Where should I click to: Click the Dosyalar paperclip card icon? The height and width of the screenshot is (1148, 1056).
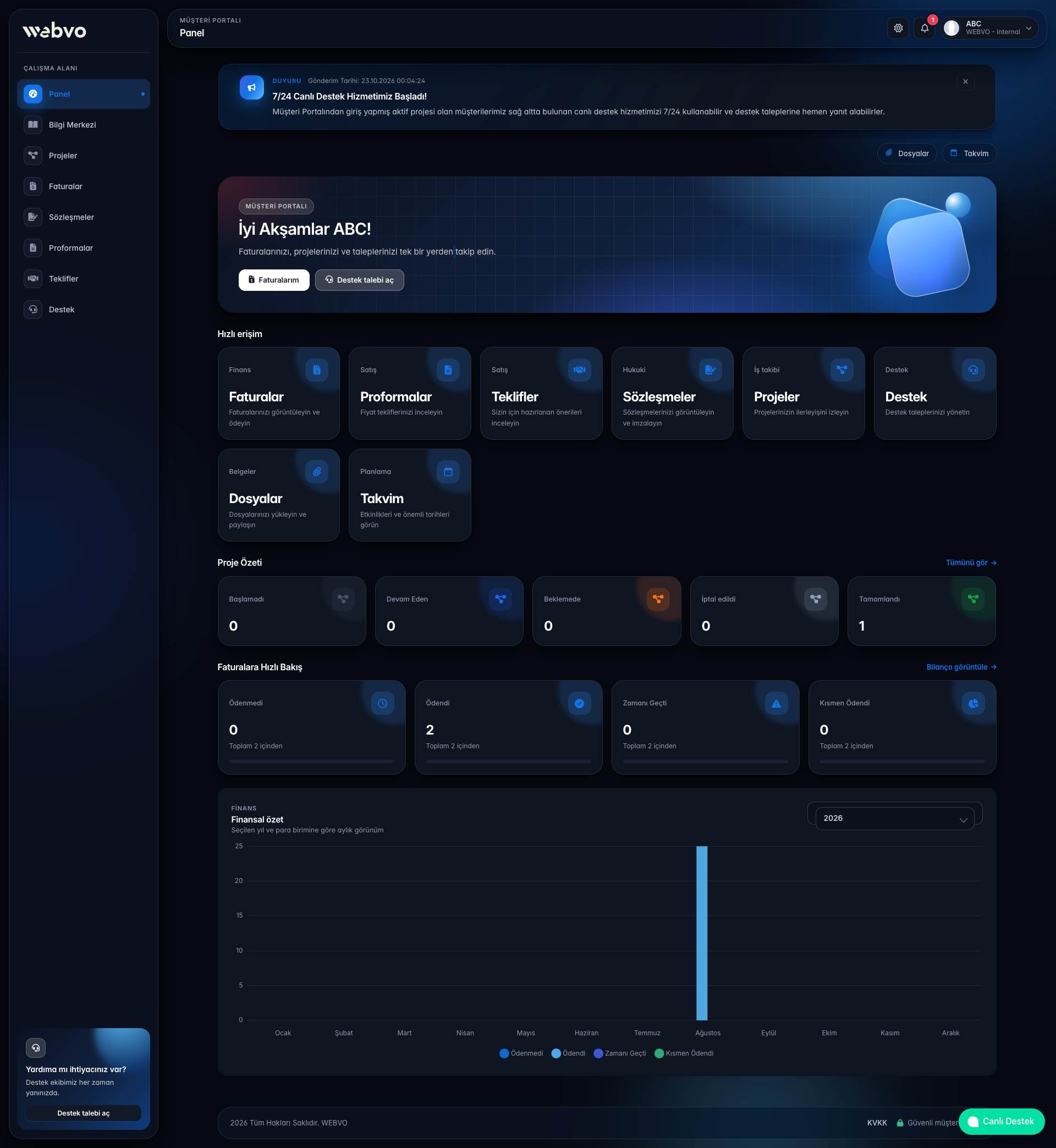click(317, 472)
